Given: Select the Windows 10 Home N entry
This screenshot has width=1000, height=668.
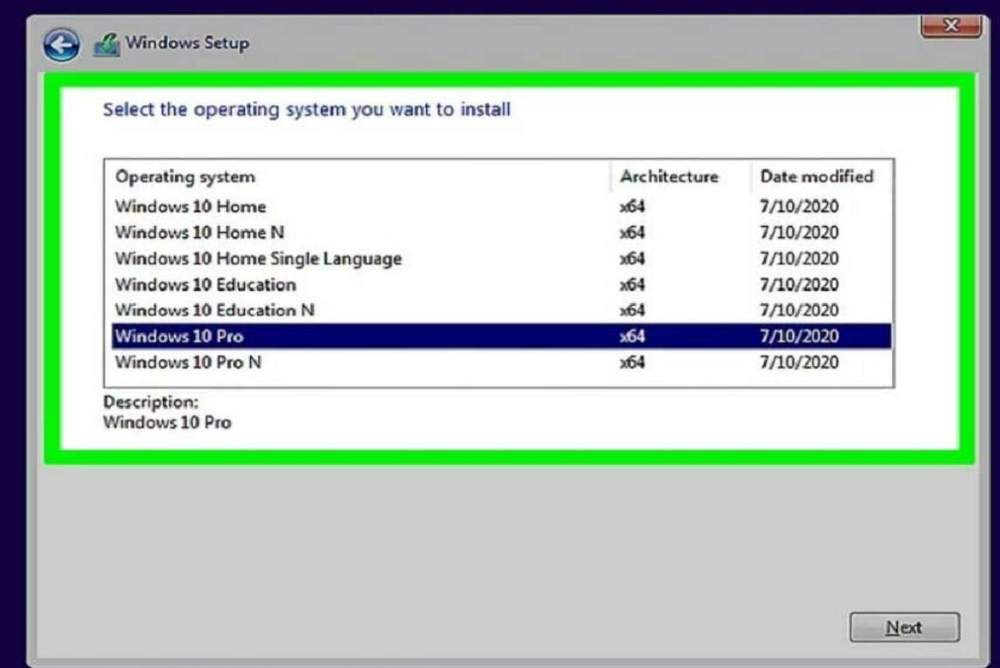Looking at the screenshot, I should click(199, 233).
